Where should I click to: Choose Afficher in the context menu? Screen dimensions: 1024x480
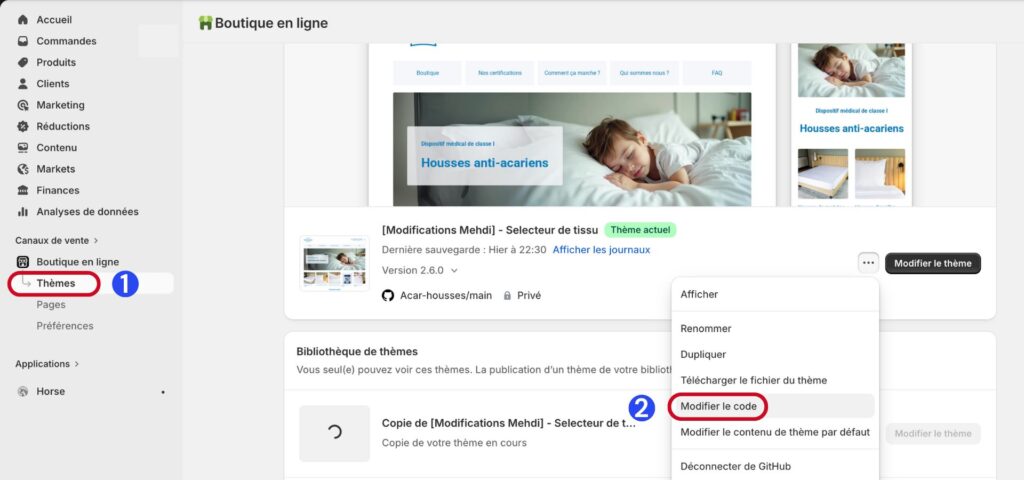(x=699, y=295)
